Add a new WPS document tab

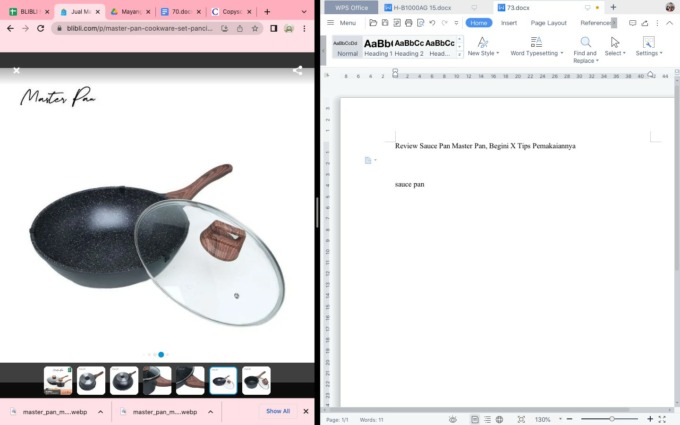pyautogui.click(x=613, y=7)
